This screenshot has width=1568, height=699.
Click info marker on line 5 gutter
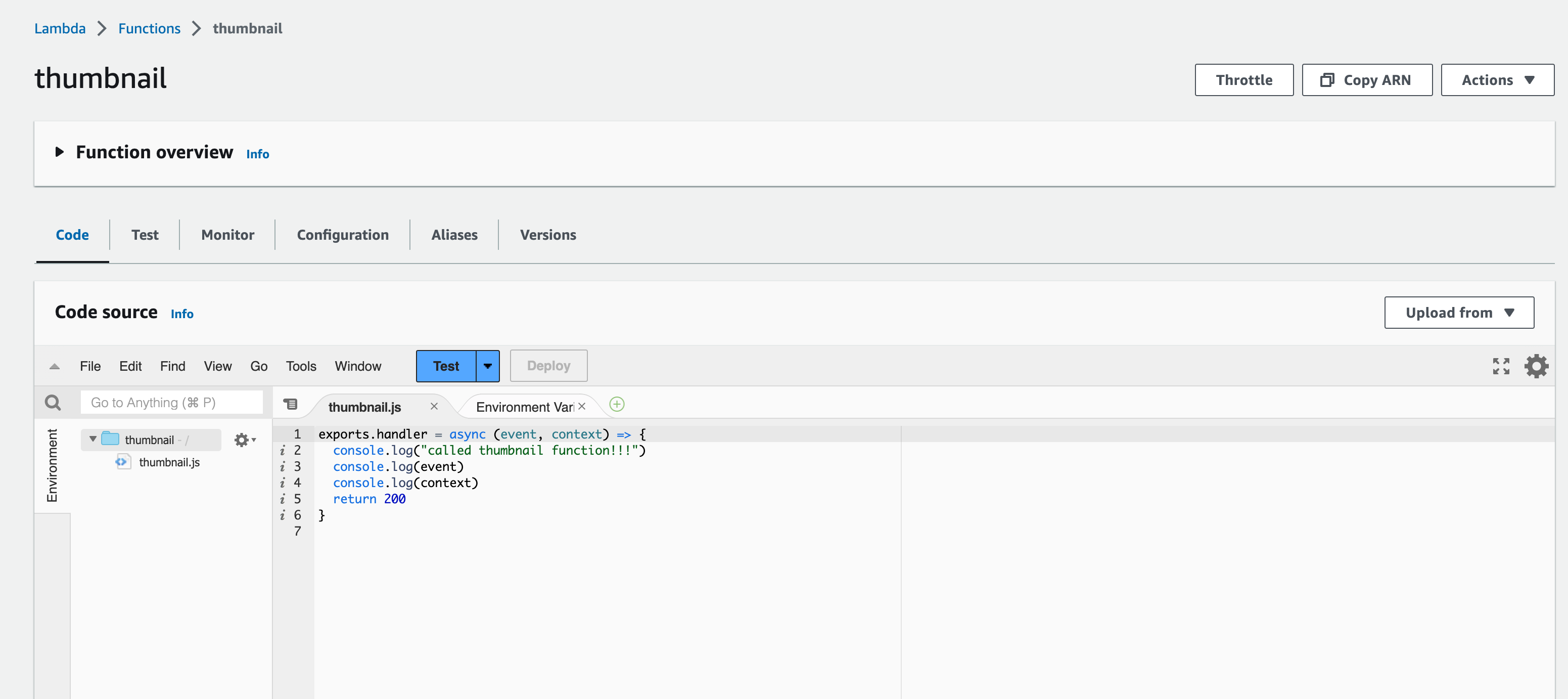283,499
